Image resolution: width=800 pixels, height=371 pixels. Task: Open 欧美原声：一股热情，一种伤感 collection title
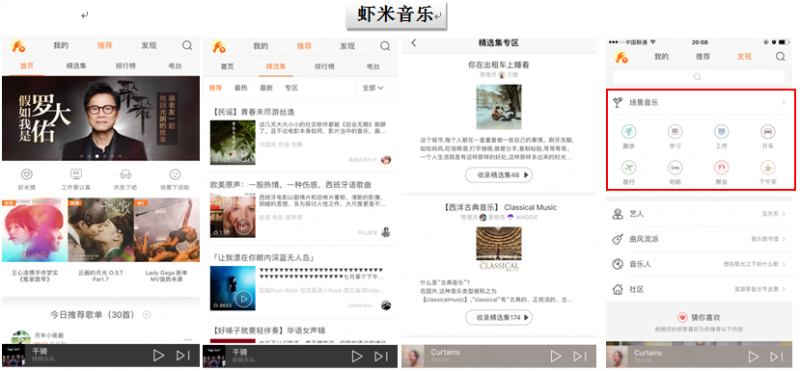coord(291,184)
